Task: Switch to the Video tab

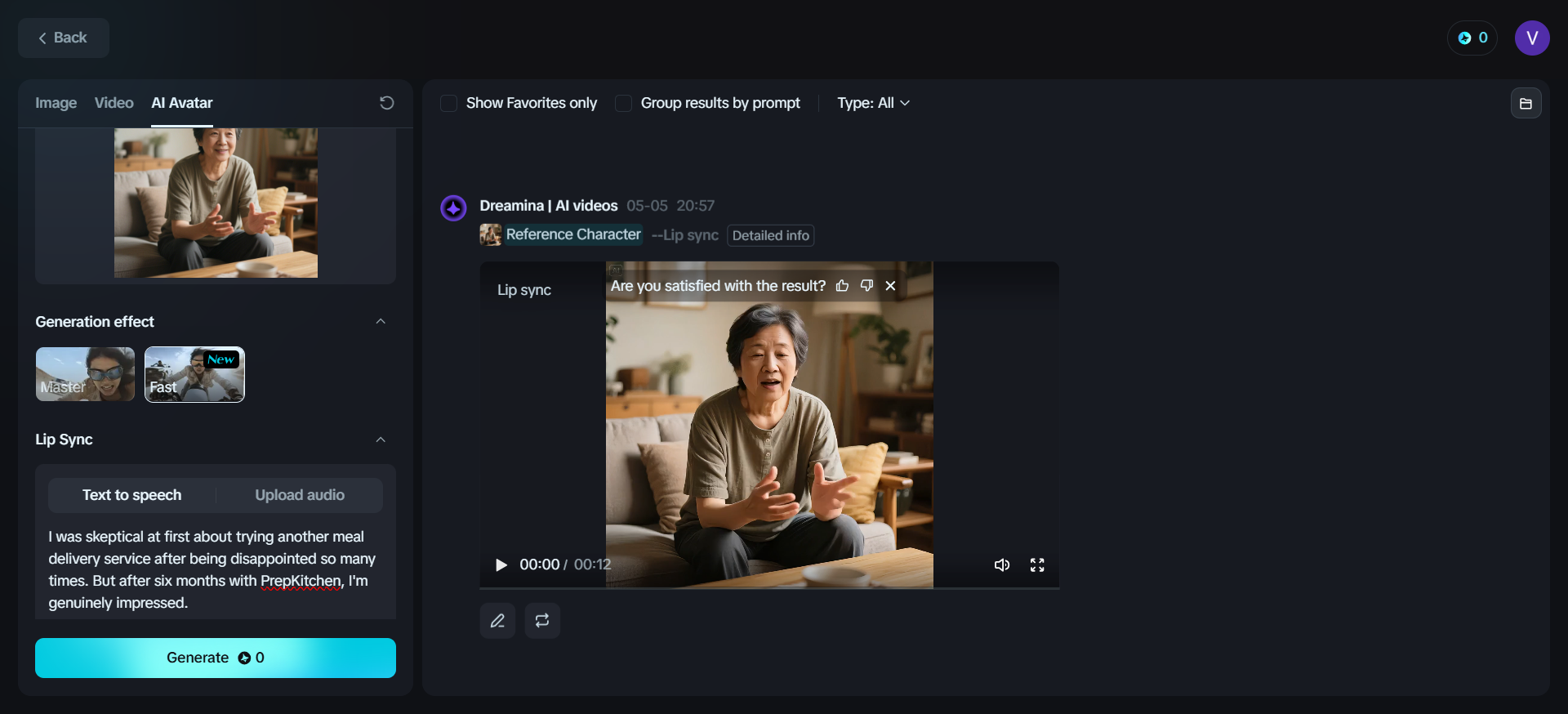Action: pos(114,103)
